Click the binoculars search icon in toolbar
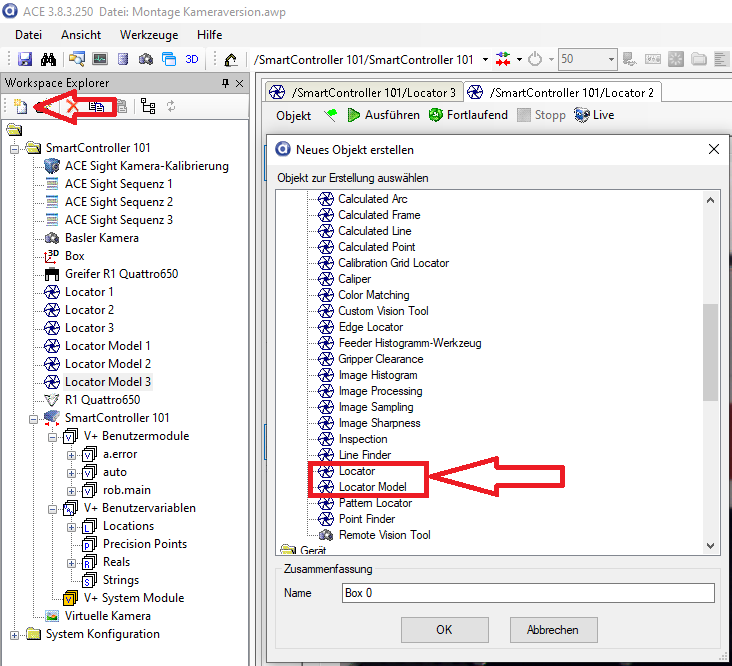Screen dimensions: 732x666 (47, 60)
